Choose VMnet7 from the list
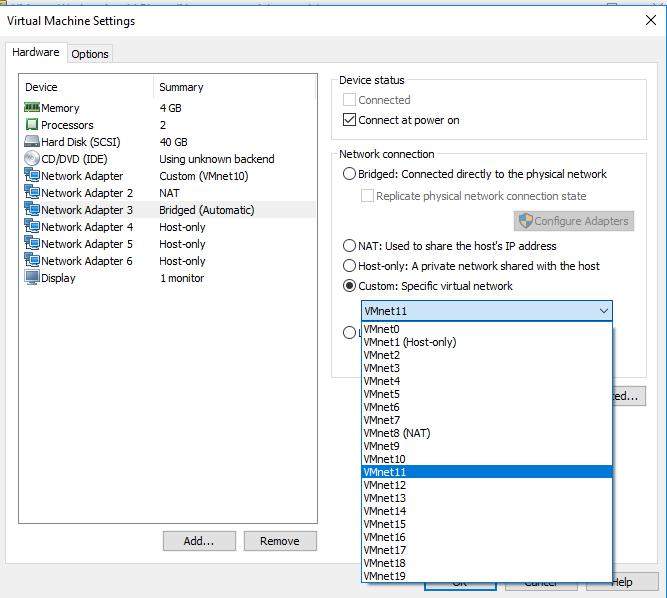 coord(487,420)
